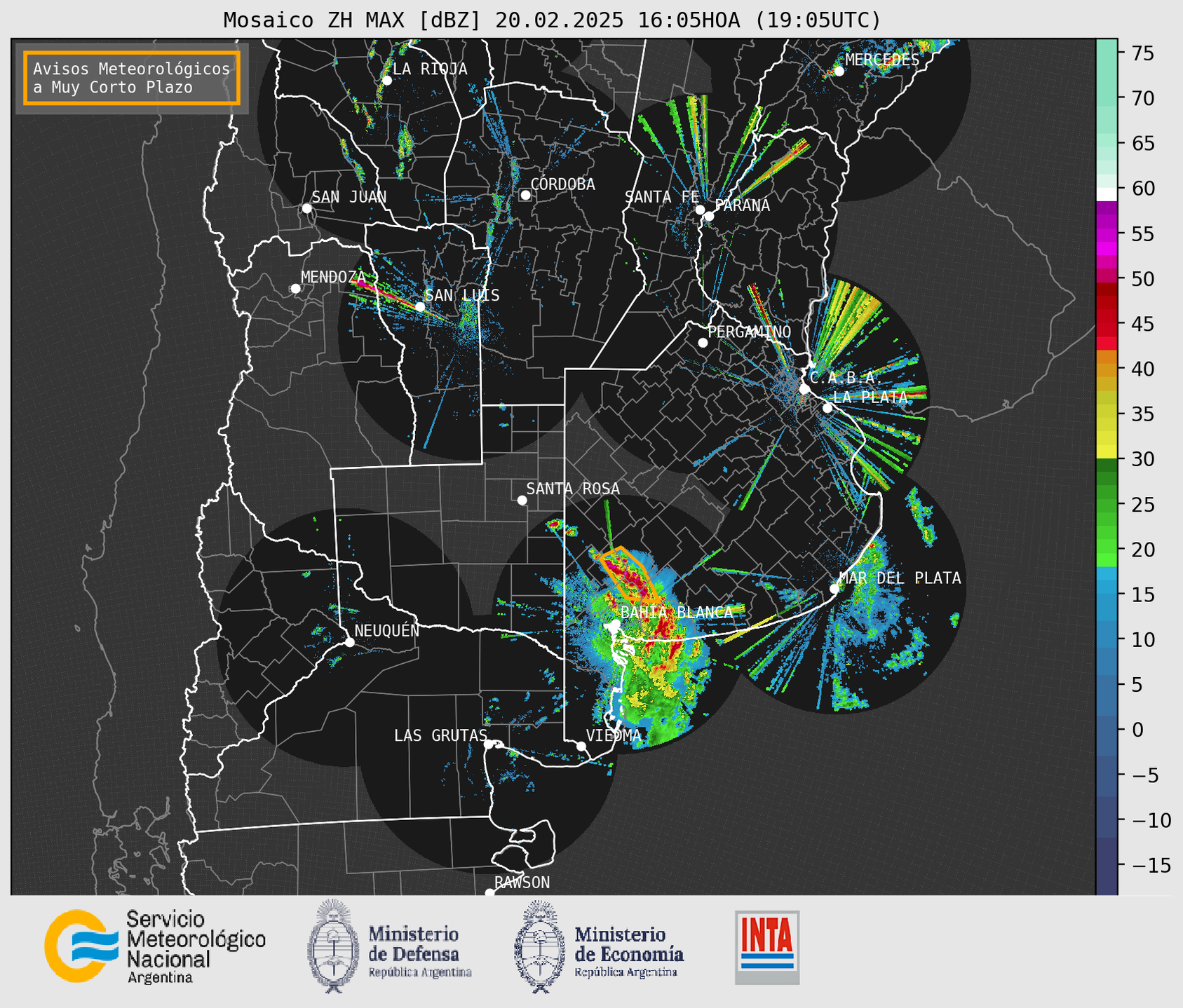The width and height of the screenshot is (1183, 1008).
Task: Click the 'MAR DEL PLATA' label text
Action: tap(900, 578)
